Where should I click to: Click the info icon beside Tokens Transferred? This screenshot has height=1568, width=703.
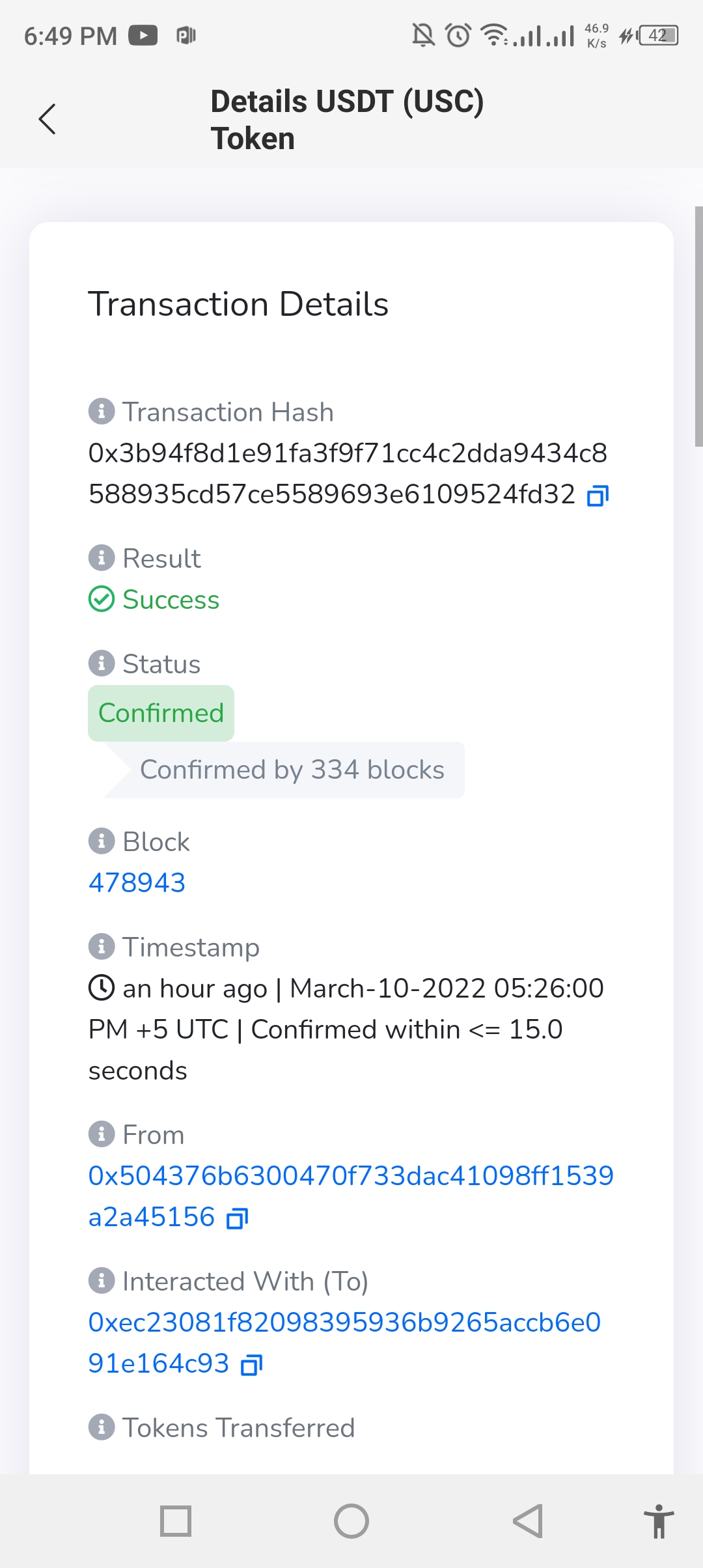tap(102, 1427)
